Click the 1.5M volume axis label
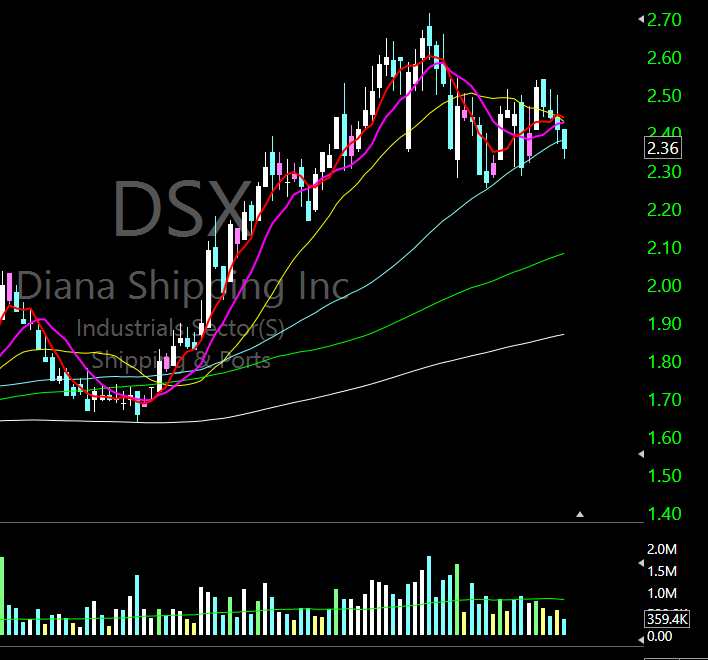This screenshot has width=708, height=660. [x=662, y=571]
